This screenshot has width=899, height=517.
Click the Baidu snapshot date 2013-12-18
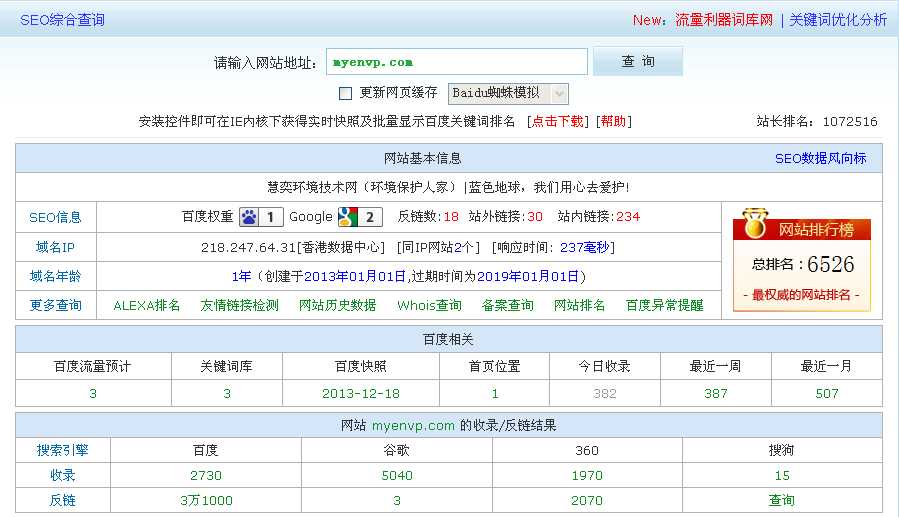pyautogui.click(x=361, y=394)
